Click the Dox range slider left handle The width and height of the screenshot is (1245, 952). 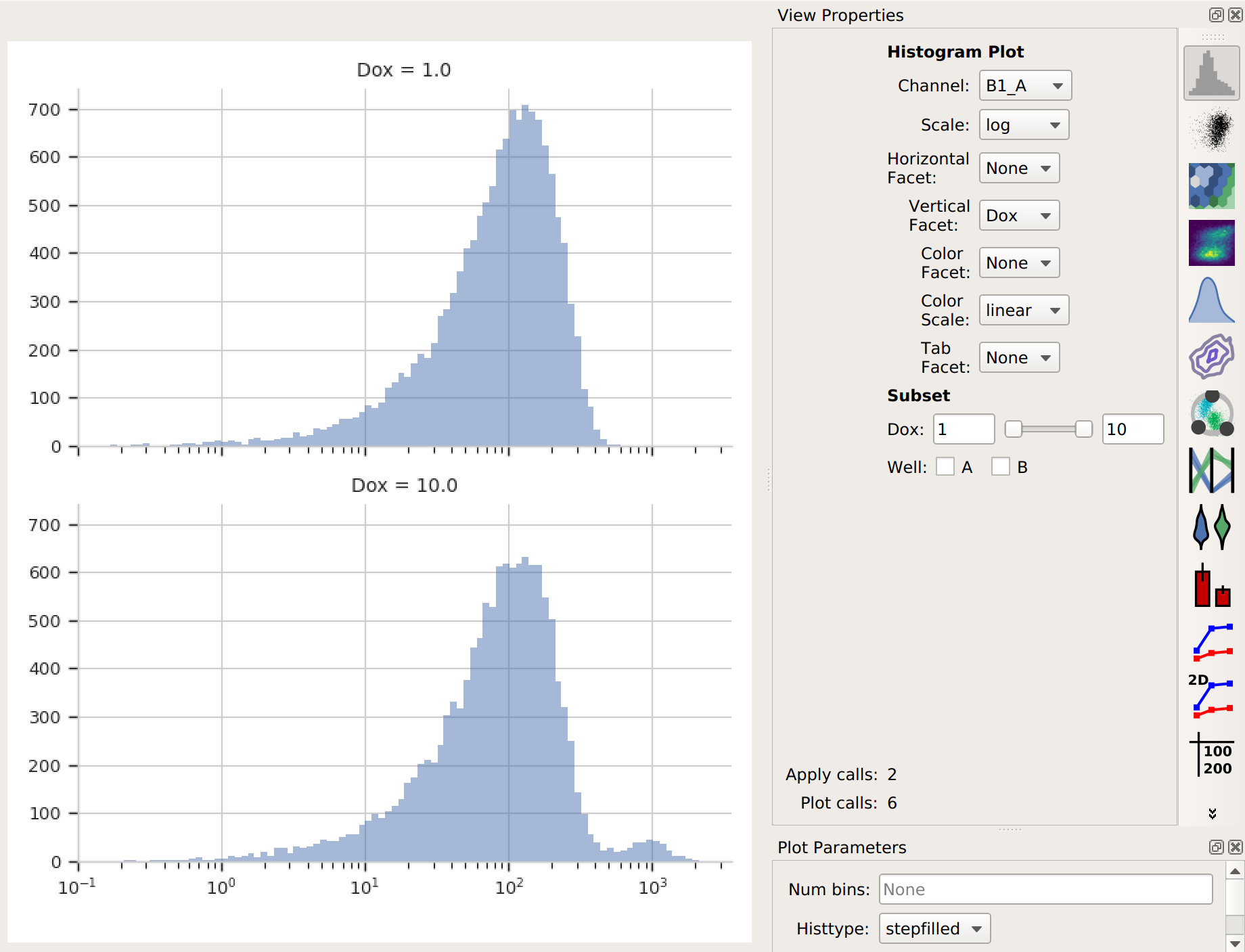(1013, 429)
